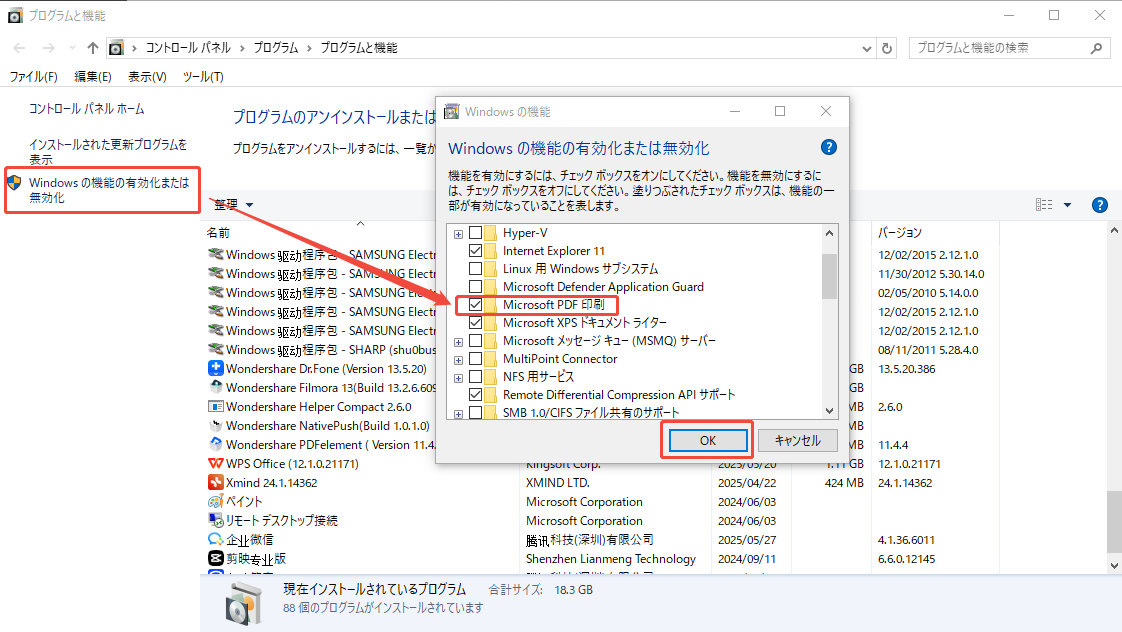This screenshot has height=632, width=1122.
Task: Select Wondershare NativePush program icon
Action: pyautogui.click(x=215, y=425)
